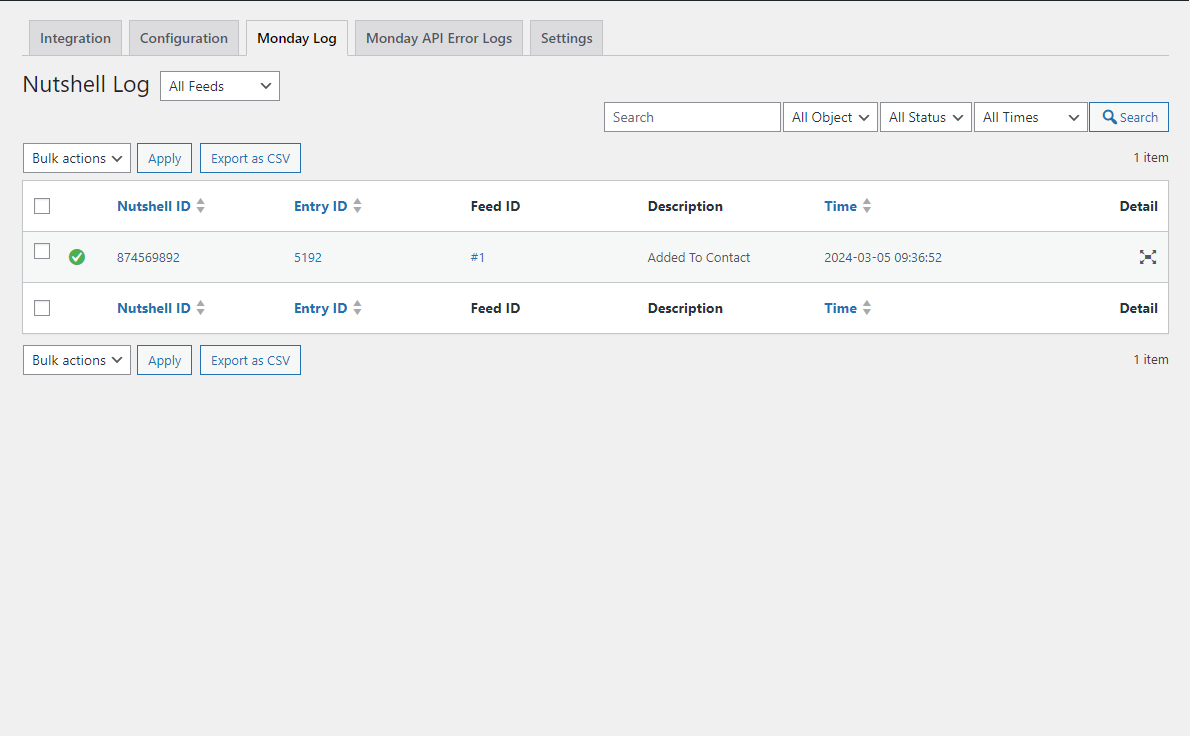Click top Apply button

pos(165,158)
